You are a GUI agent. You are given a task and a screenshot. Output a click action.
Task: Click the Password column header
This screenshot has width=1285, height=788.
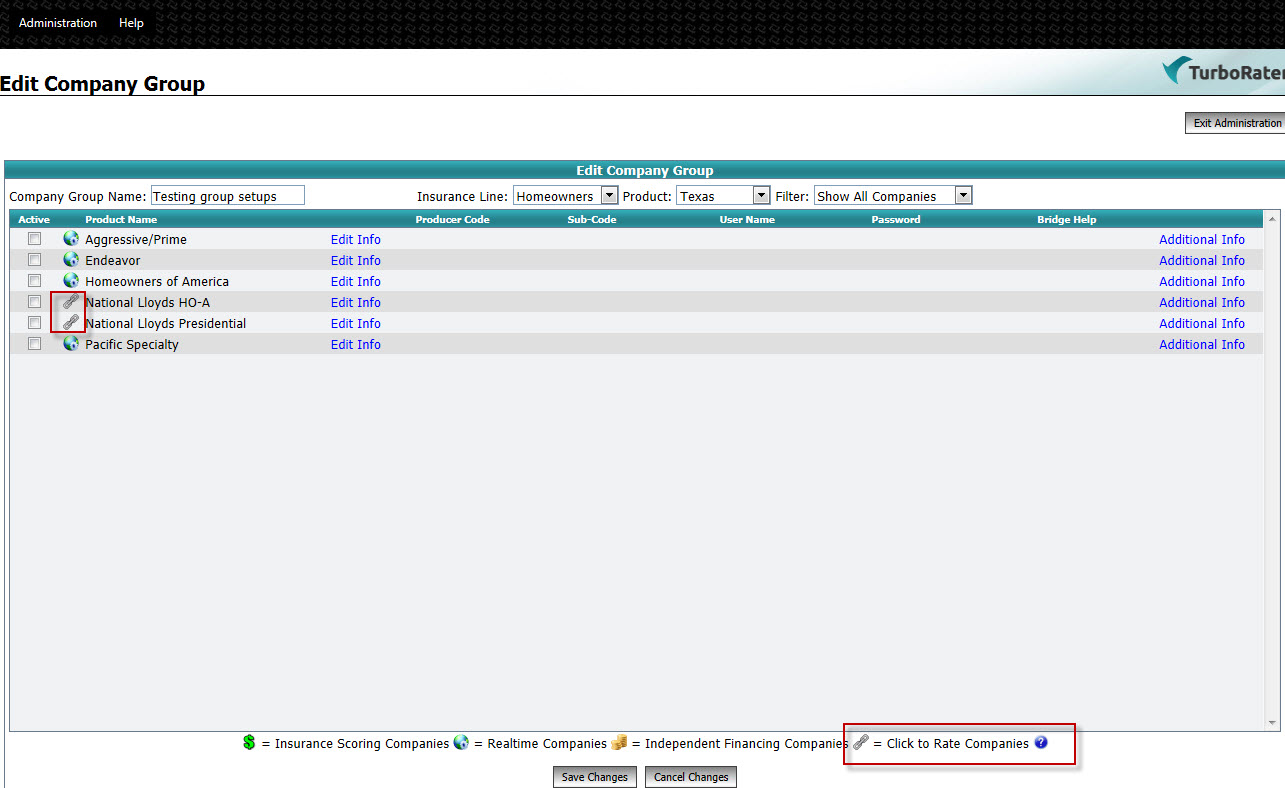click(x=896, y=219)
